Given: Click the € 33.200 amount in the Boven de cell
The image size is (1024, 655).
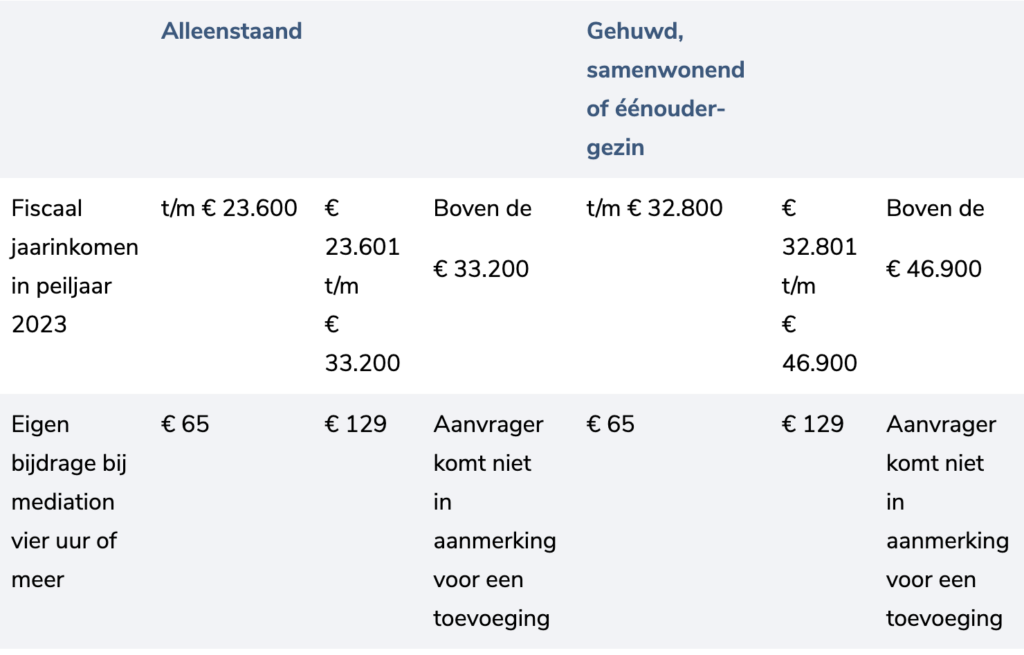Looking at the screenshot, I should pos(481,269).
